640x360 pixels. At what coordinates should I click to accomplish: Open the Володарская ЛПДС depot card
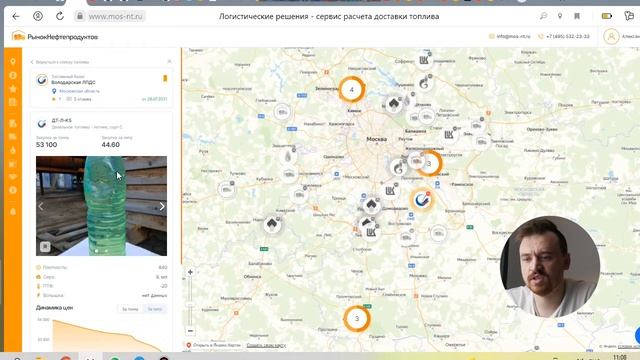102,88
